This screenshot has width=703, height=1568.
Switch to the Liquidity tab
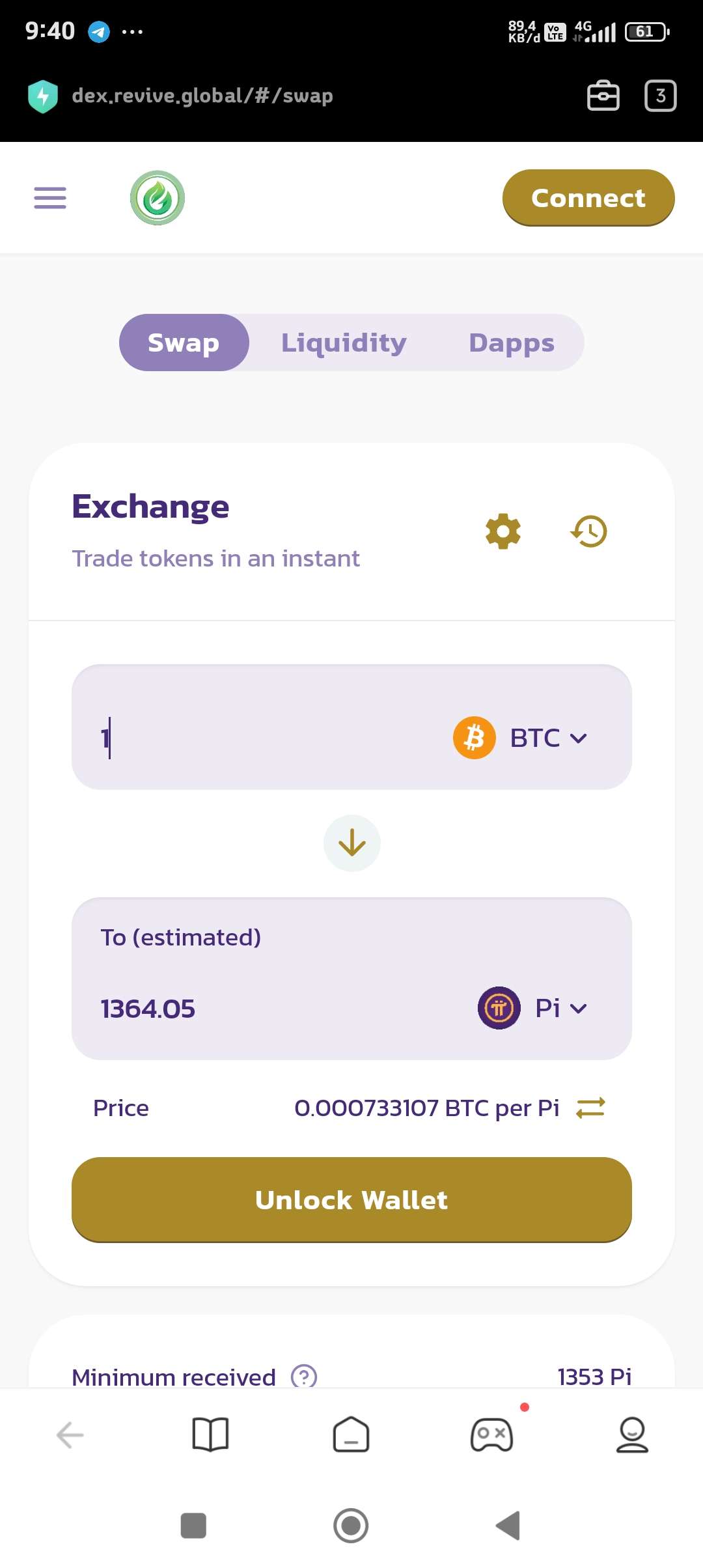[x=344, y=343]
